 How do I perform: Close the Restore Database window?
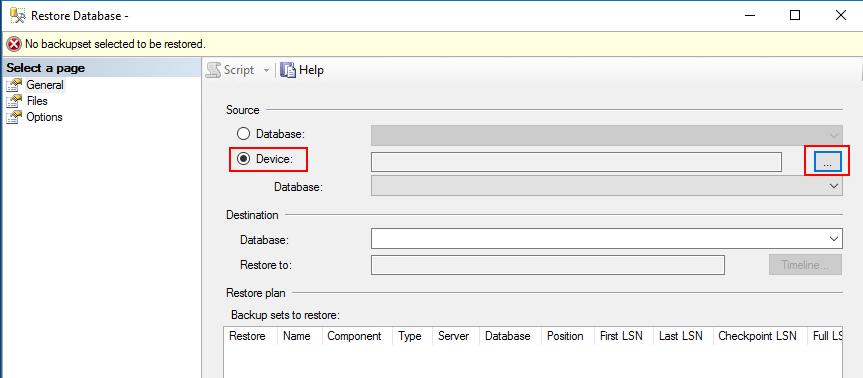point(840,15)
